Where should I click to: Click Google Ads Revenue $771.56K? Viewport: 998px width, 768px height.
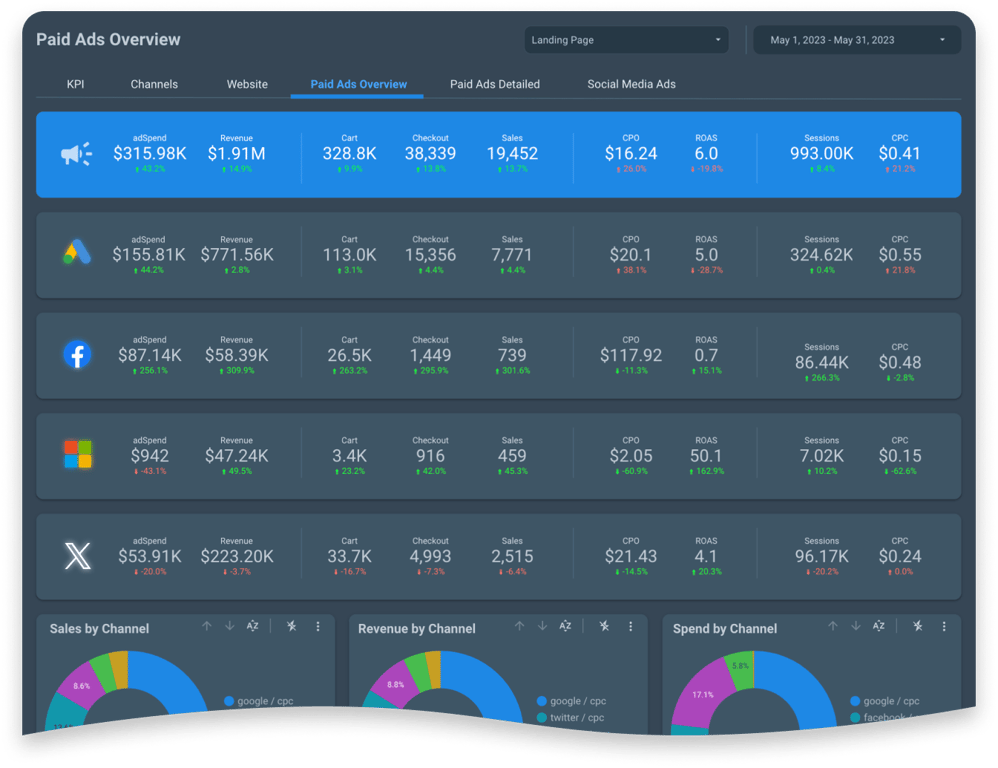(237, 255)
